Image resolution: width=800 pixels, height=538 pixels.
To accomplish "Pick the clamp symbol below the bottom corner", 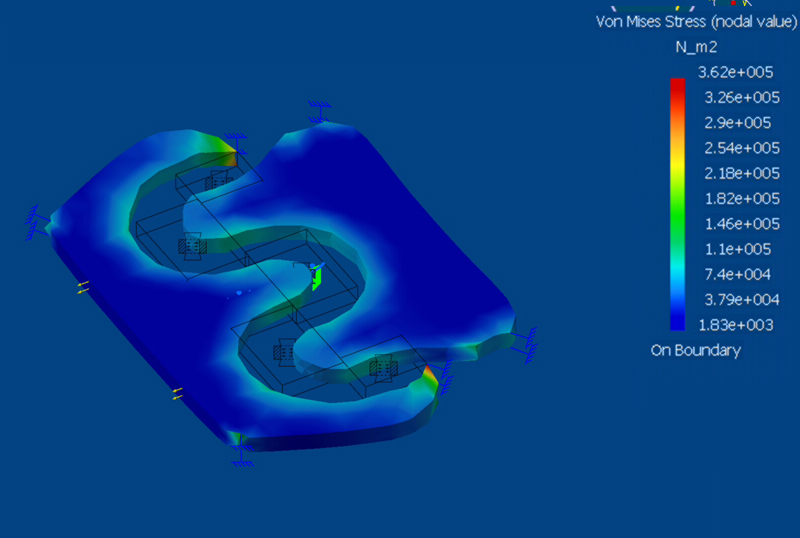I will coord(240,455).
